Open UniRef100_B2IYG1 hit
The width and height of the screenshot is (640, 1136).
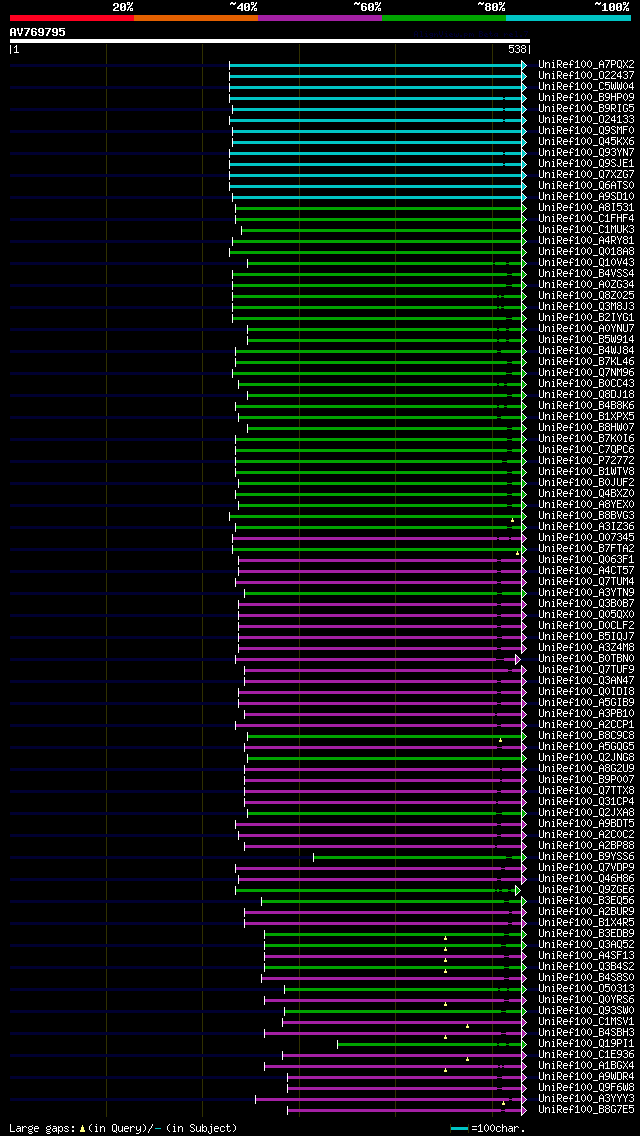tap(586, 318)
